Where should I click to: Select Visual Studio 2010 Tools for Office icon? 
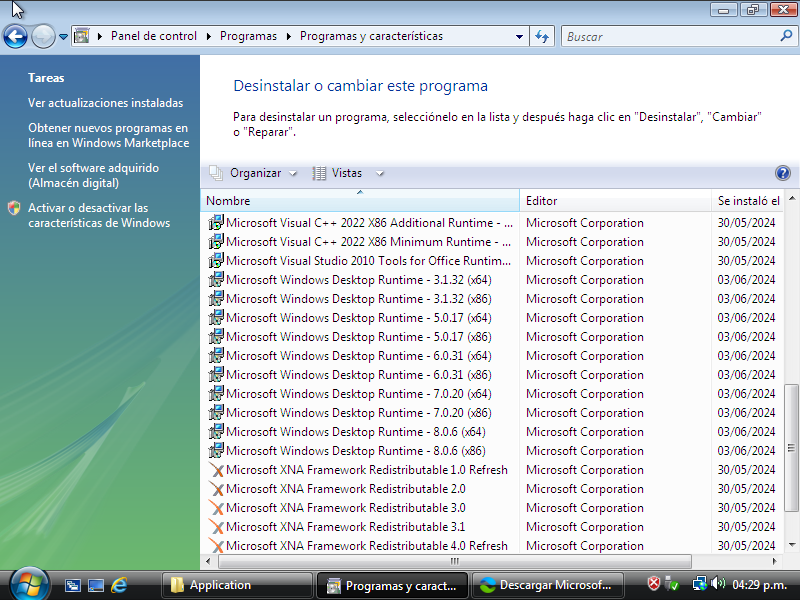[x=216, y=261]
